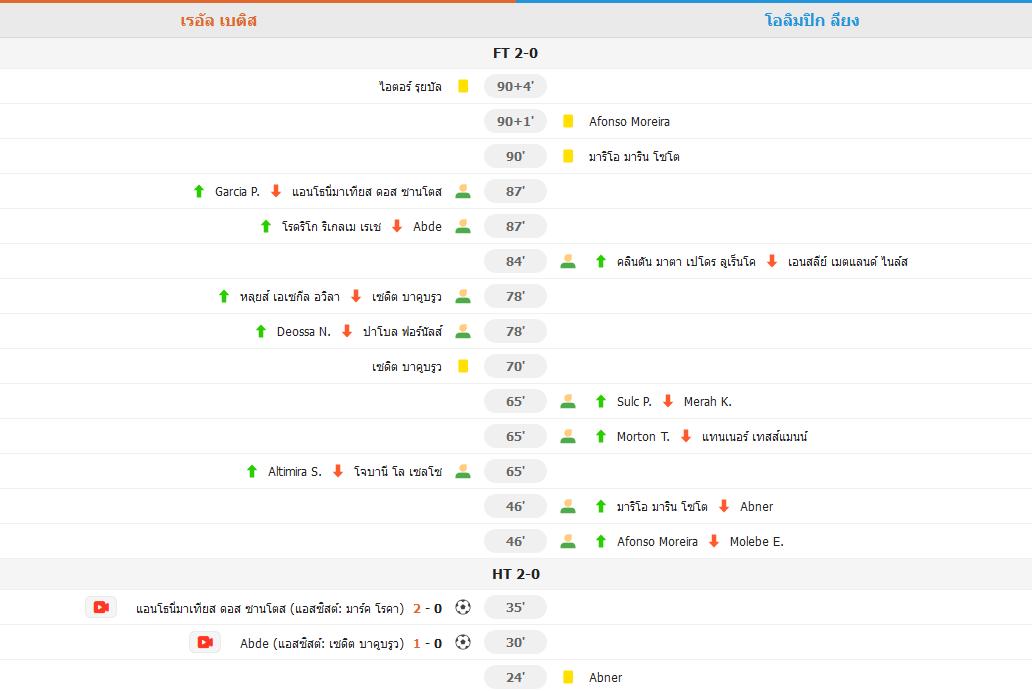The width and height of the screenshot is (1032, 691).
Task: Click the substitution player icon for Garcia P.
Action: (462, 191)
